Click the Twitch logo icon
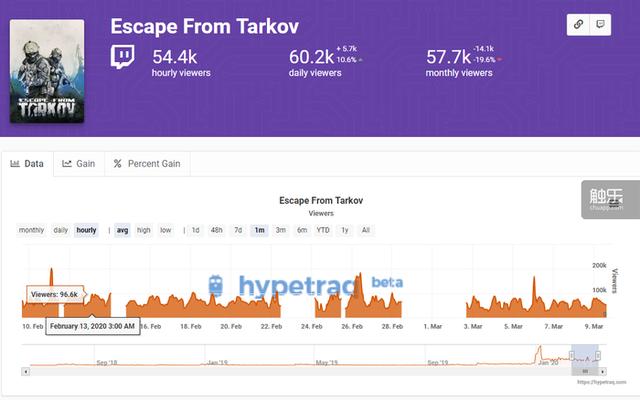Viewport: 640px width, 400px height. pyautogui.click(x=122, y=57)
